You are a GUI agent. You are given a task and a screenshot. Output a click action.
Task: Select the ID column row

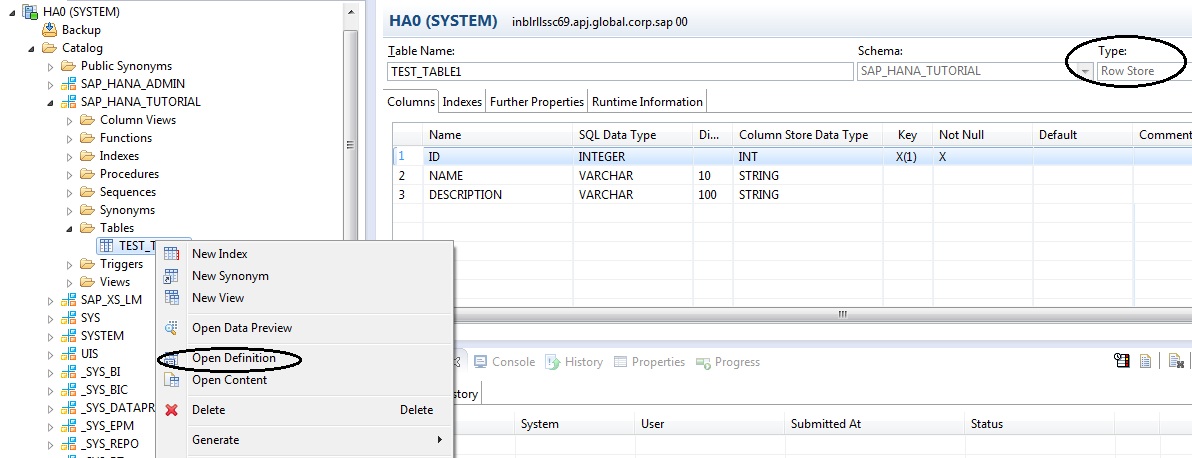pos(792,156)
